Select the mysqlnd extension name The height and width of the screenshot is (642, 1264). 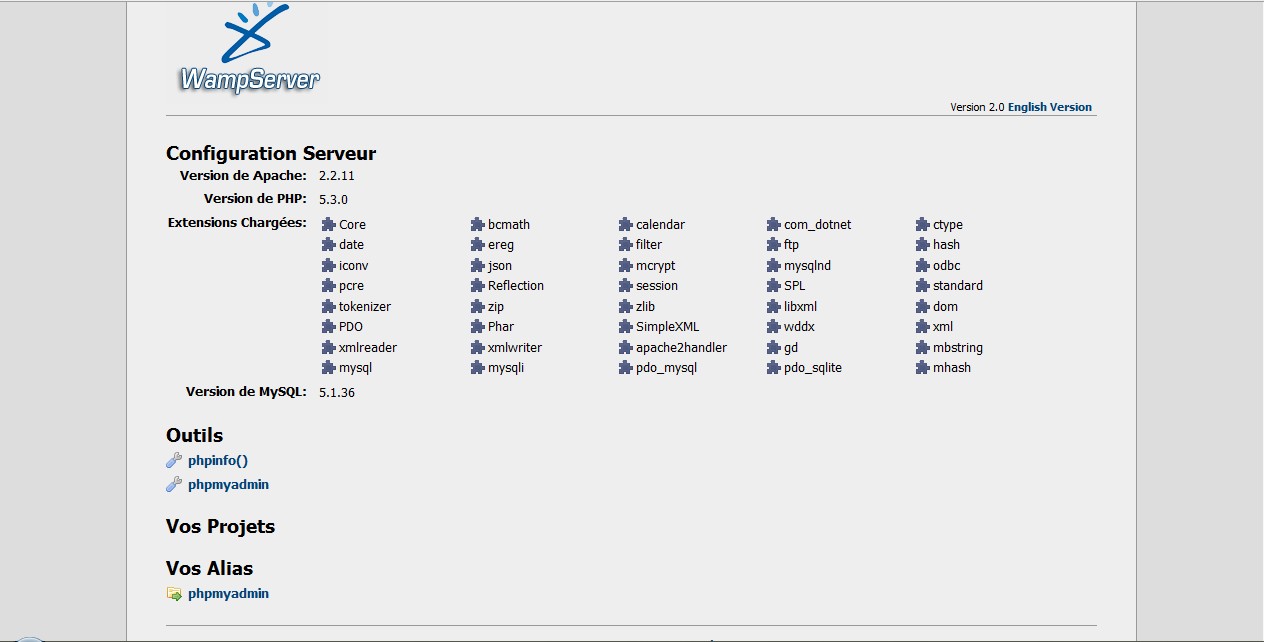[808, 266]
